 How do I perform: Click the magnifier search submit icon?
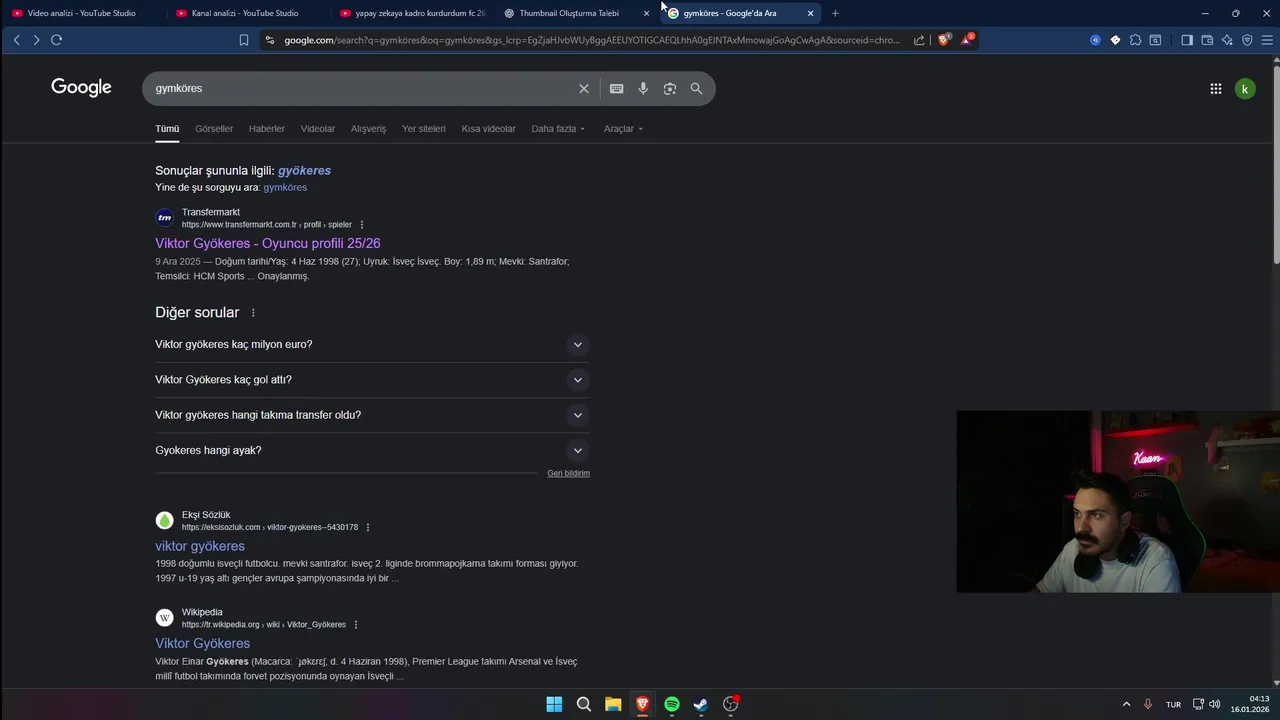[696, 89]
